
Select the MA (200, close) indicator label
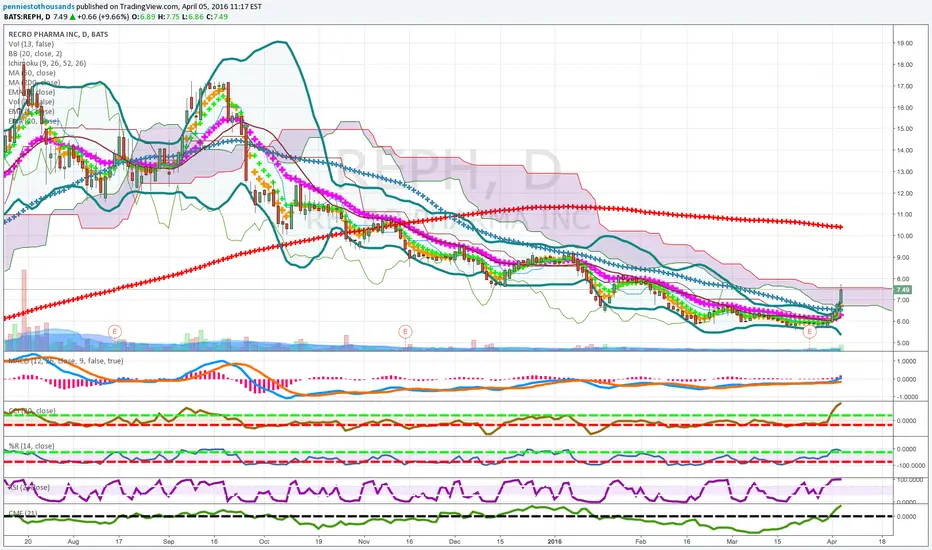click(x=34, y=83)
